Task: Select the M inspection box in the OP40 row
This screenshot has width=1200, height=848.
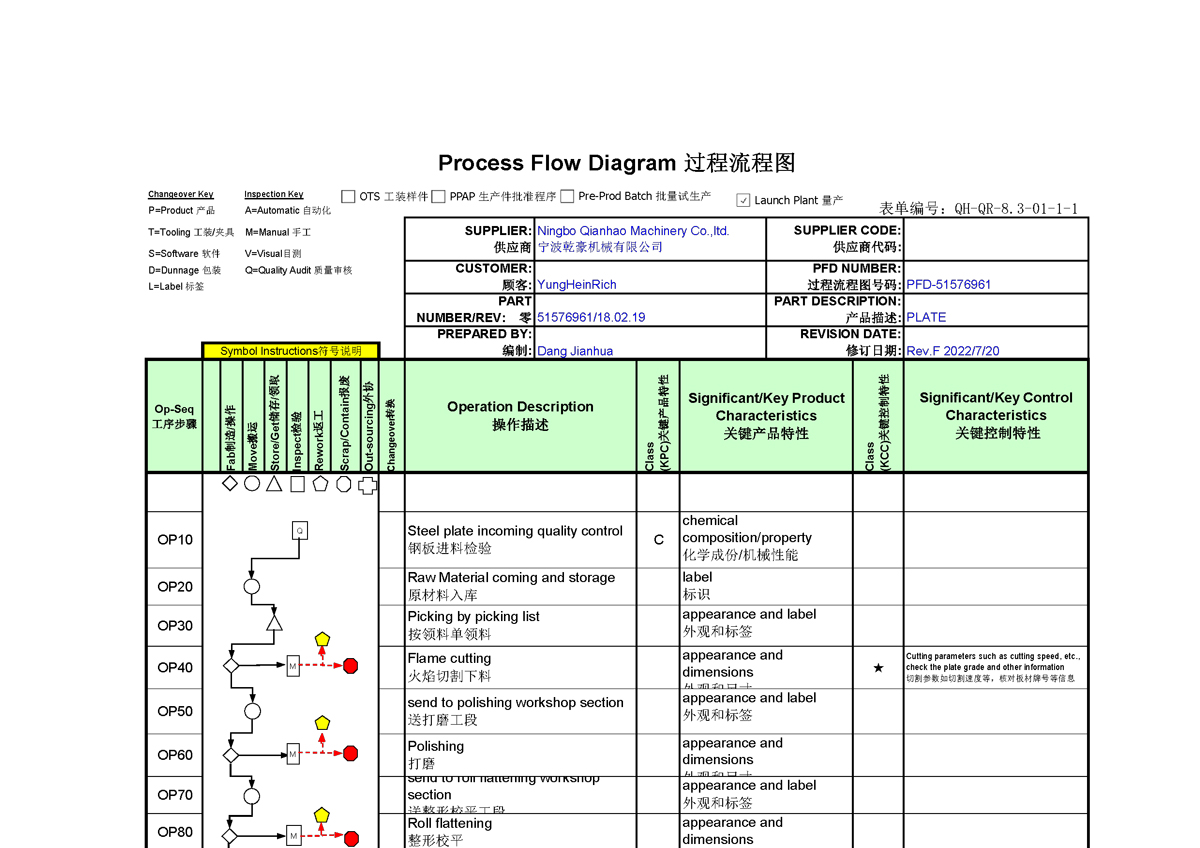Action: point(293,666)
